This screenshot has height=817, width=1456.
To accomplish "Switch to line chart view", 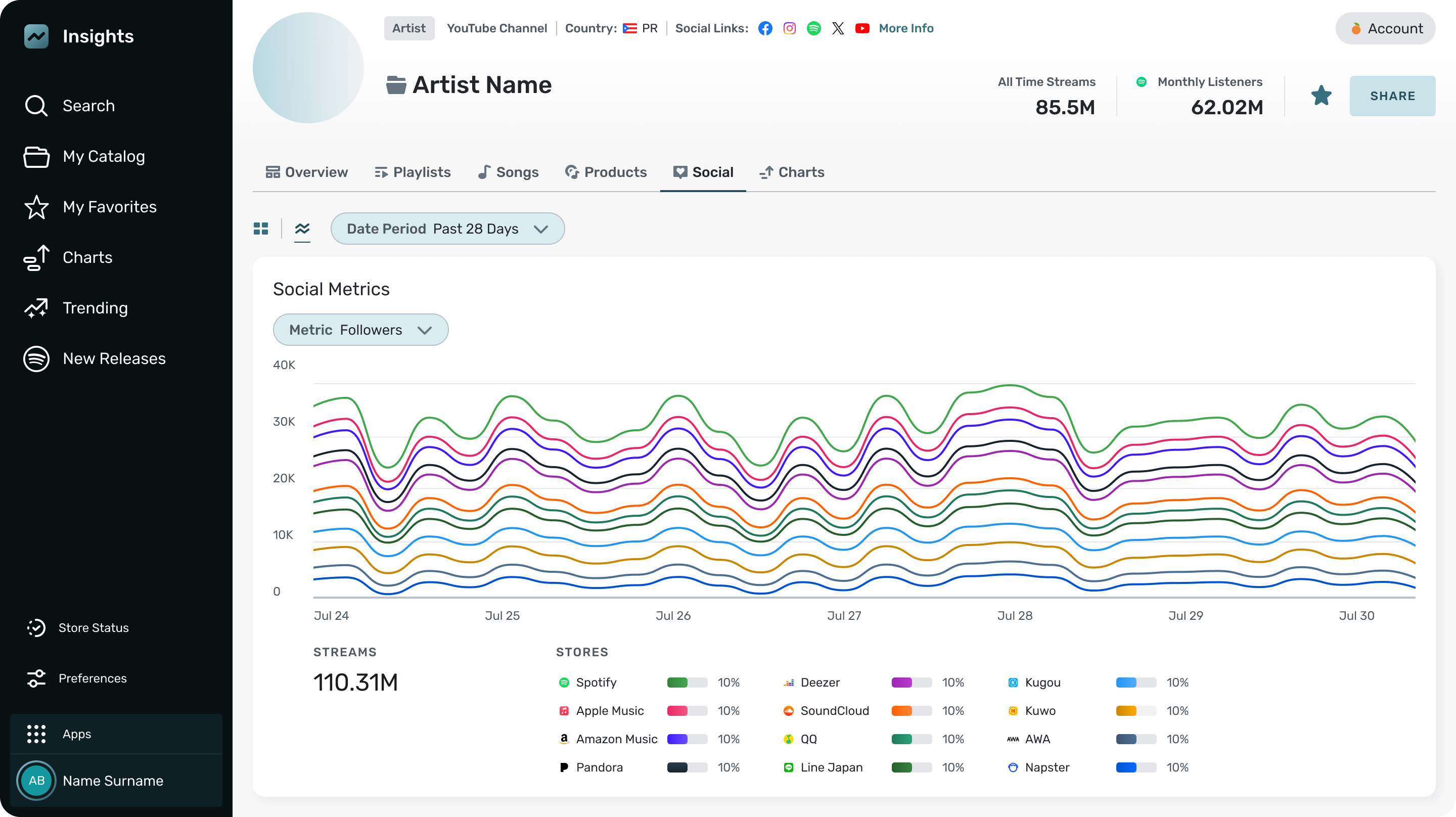I will pos(302,229).
